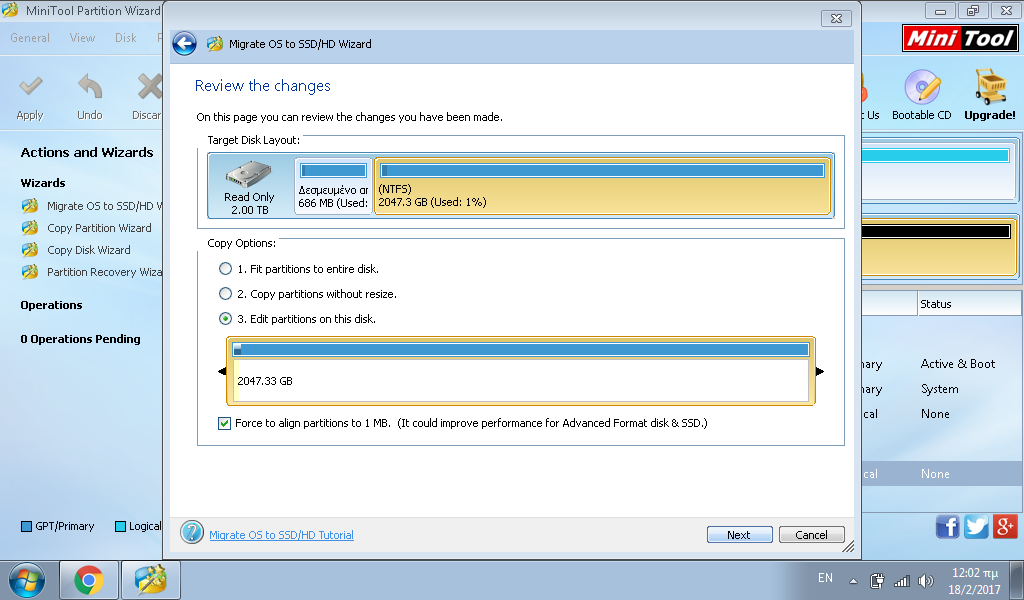This screenshot has height=600, width=1024.
Task: Restore down the MiniTool main window
Action: pyautogui.click(x=973, y=11)
